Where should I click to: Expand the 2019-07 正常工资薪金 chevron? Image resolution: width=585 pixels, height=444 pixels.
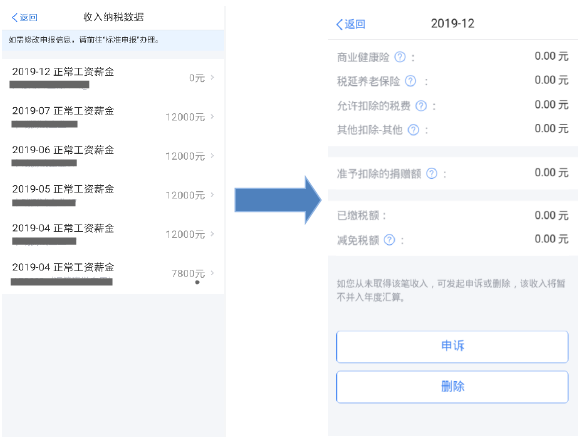click(x=212, y=116)
